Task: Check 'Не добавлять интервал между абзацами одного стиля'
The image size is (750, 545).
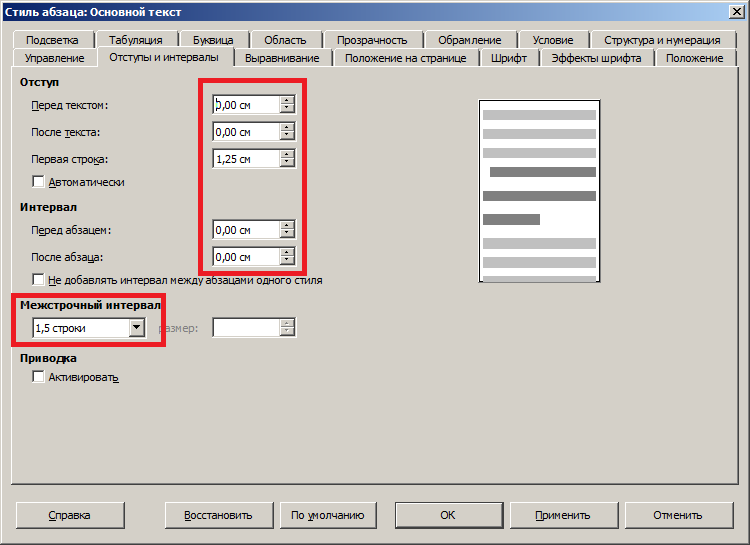Action: (39, 280)
